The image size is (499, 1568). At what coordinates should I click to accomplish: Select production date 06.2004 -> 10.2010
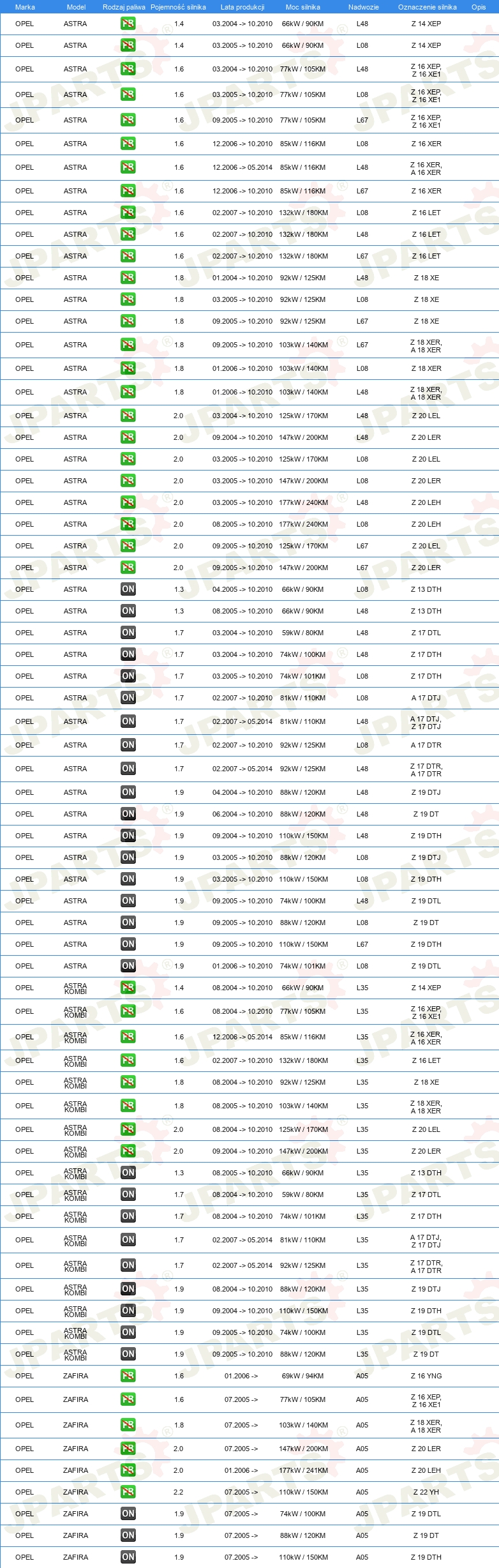[242, 814]
